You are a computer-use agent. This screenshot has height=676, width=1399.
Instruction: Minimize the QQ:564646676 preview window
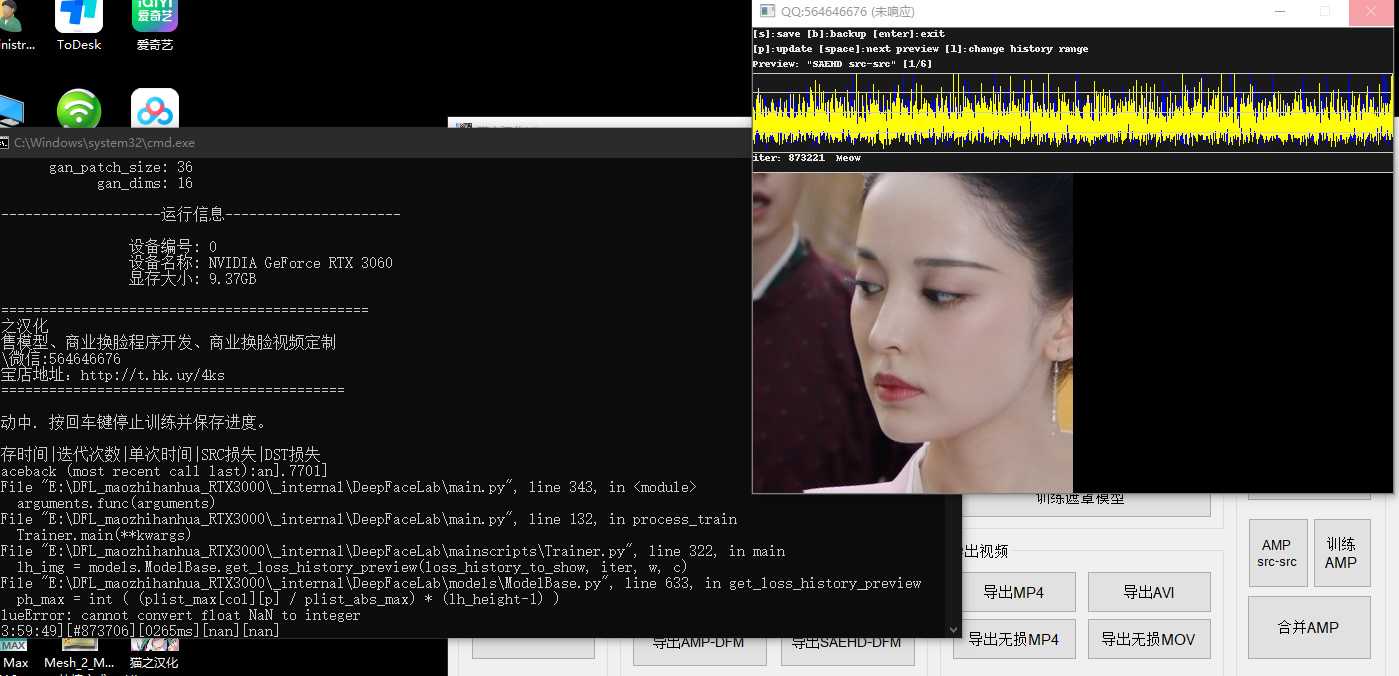tap(1280, 12)
